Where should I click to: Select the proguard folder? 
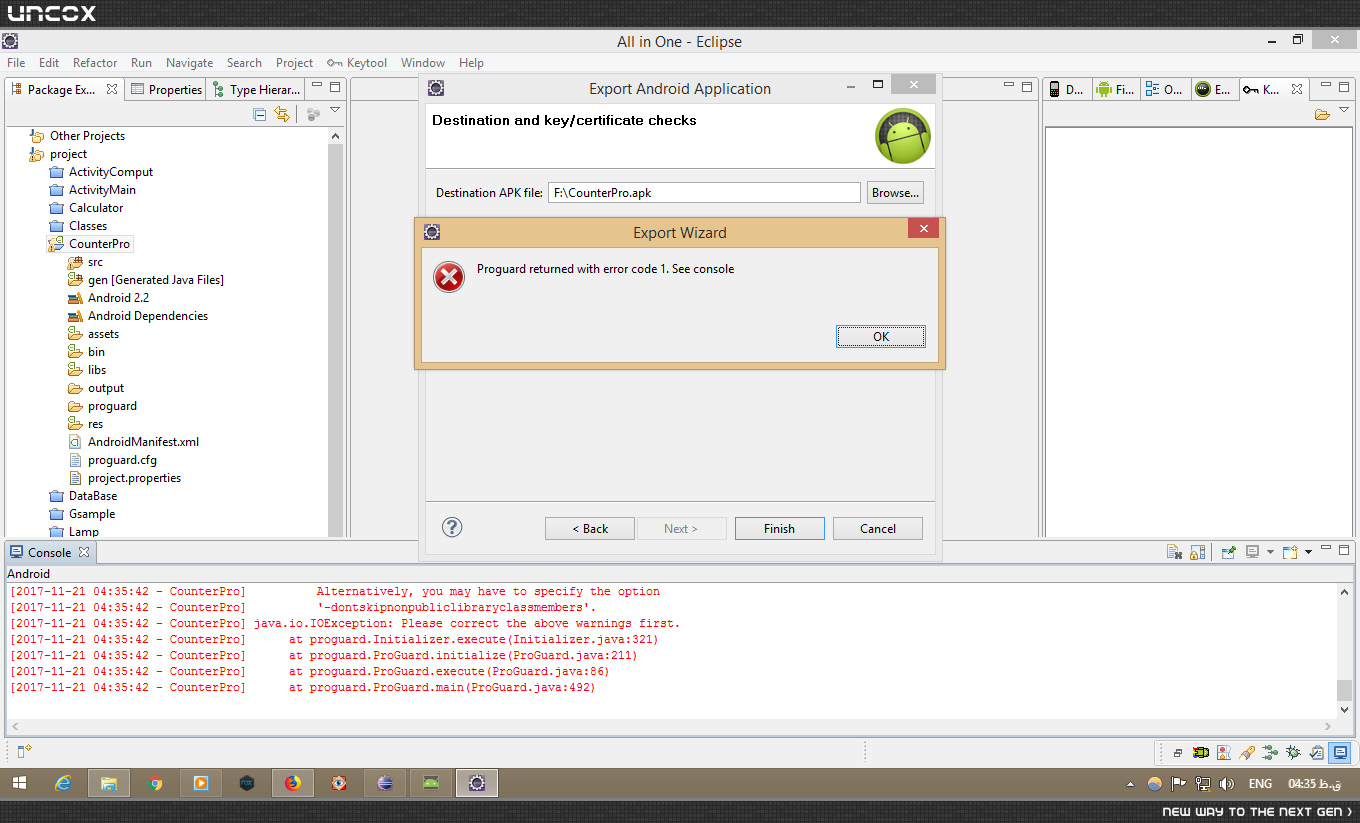(x=112, y=406)
